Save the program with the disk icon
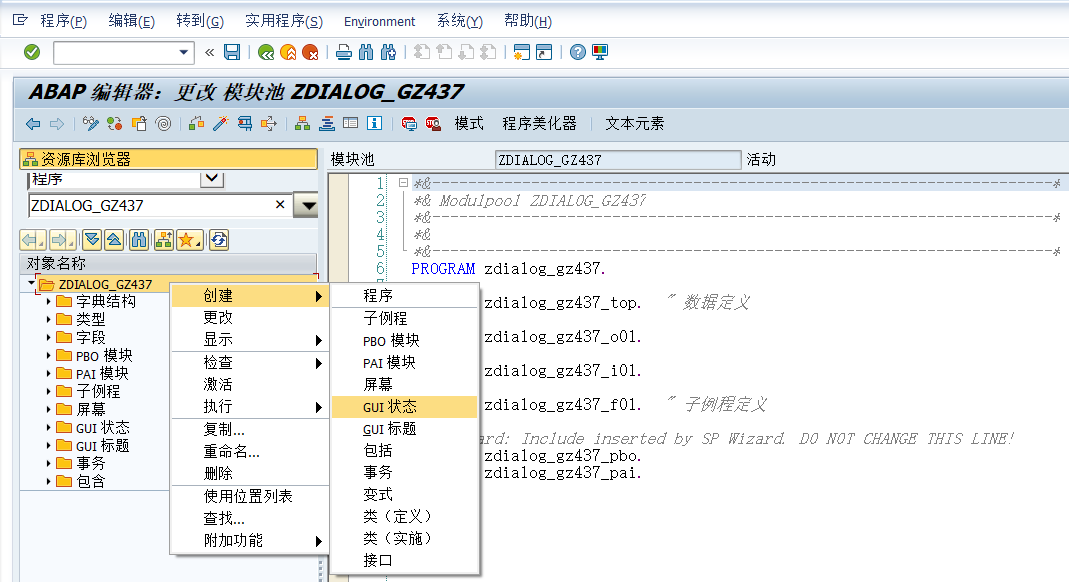Viewport: 1069px width, 582px height. (231, 51)
